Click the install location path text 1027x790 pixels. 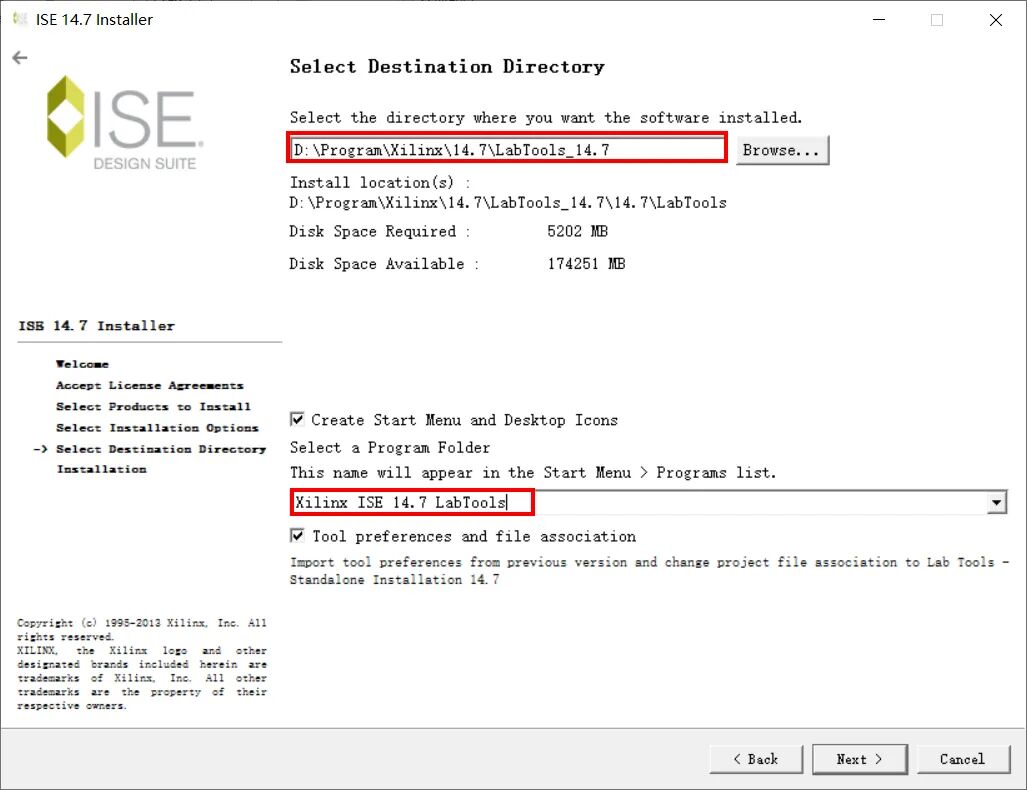tap(508, 202)
